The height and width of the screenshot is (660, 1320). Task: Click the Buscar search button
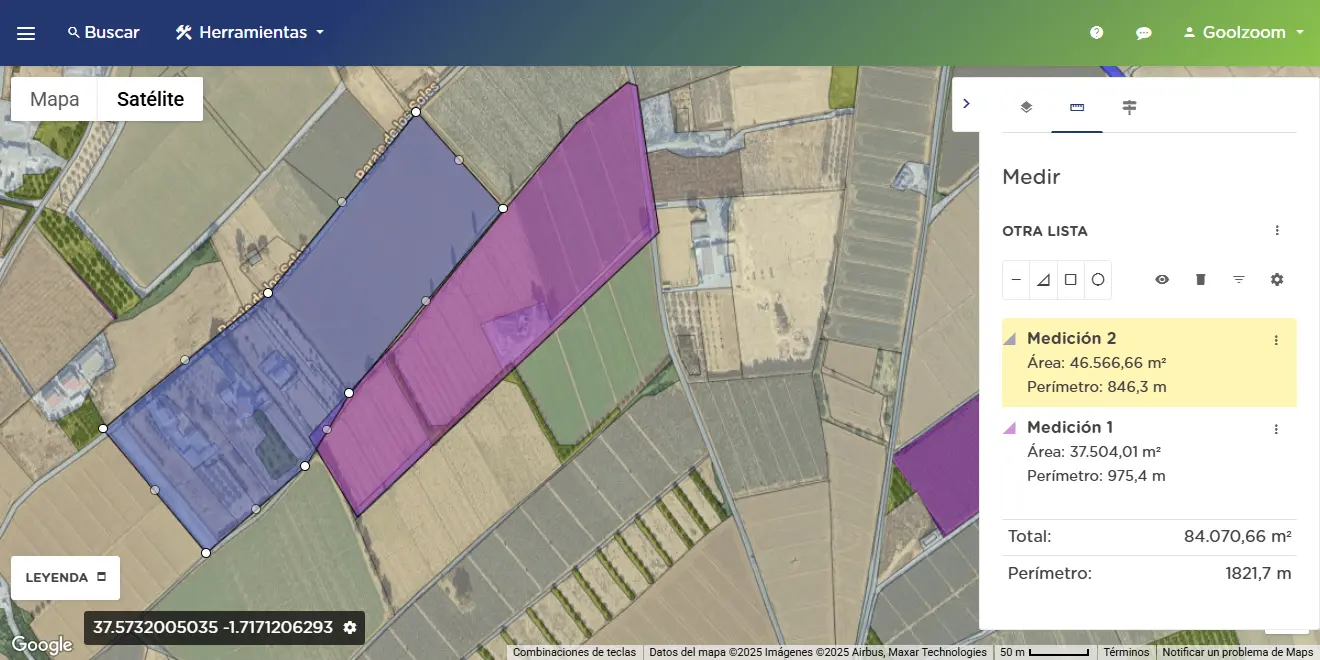point(103,32)
